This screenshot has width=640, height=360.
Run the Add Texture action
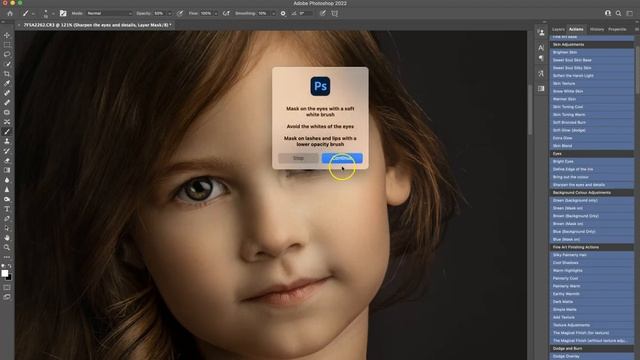pos(591,317)
